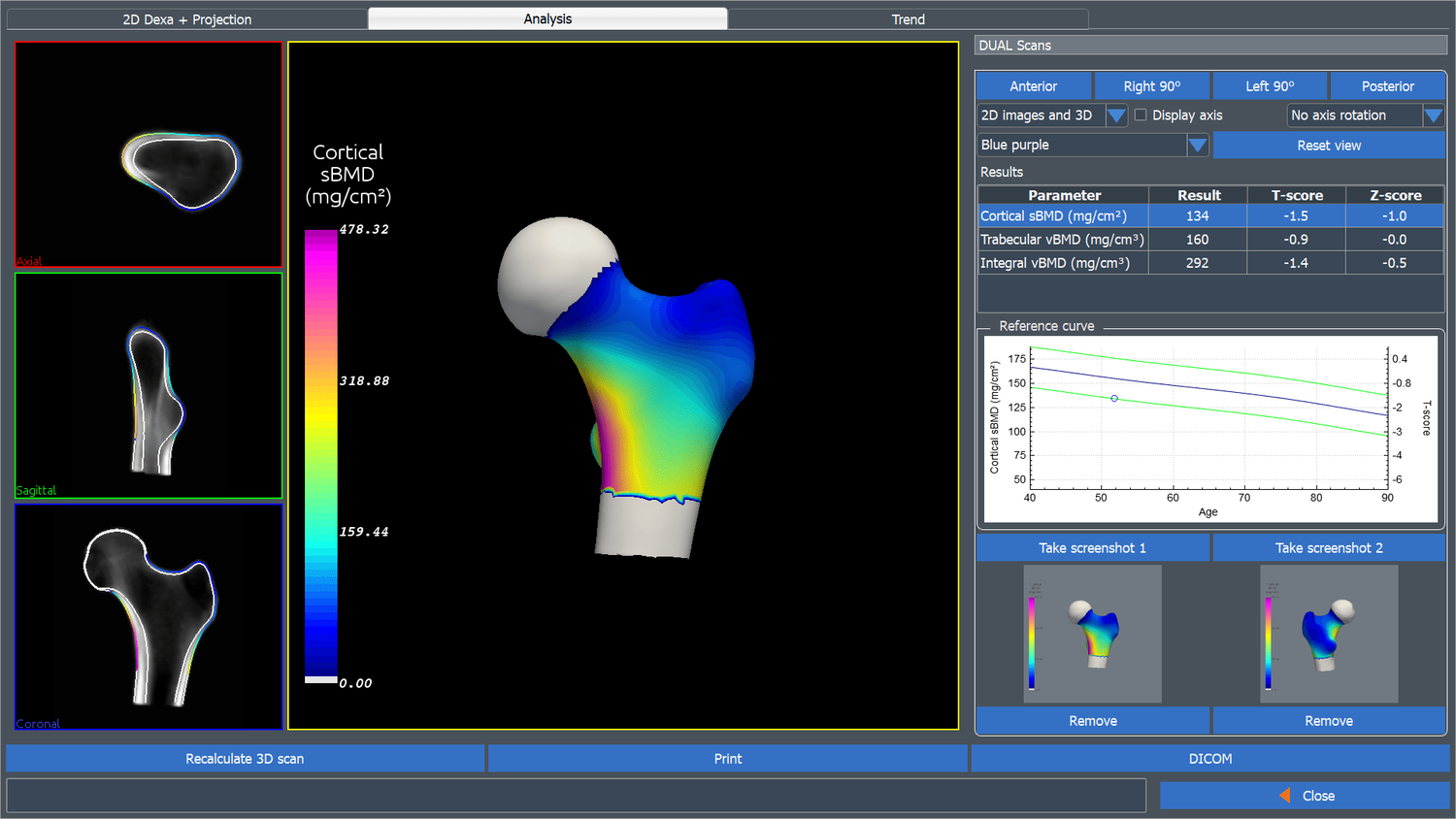This screenshot has height=819, width=1456.
Task: Switch to the Trend tab
Action: coord(908,17)
